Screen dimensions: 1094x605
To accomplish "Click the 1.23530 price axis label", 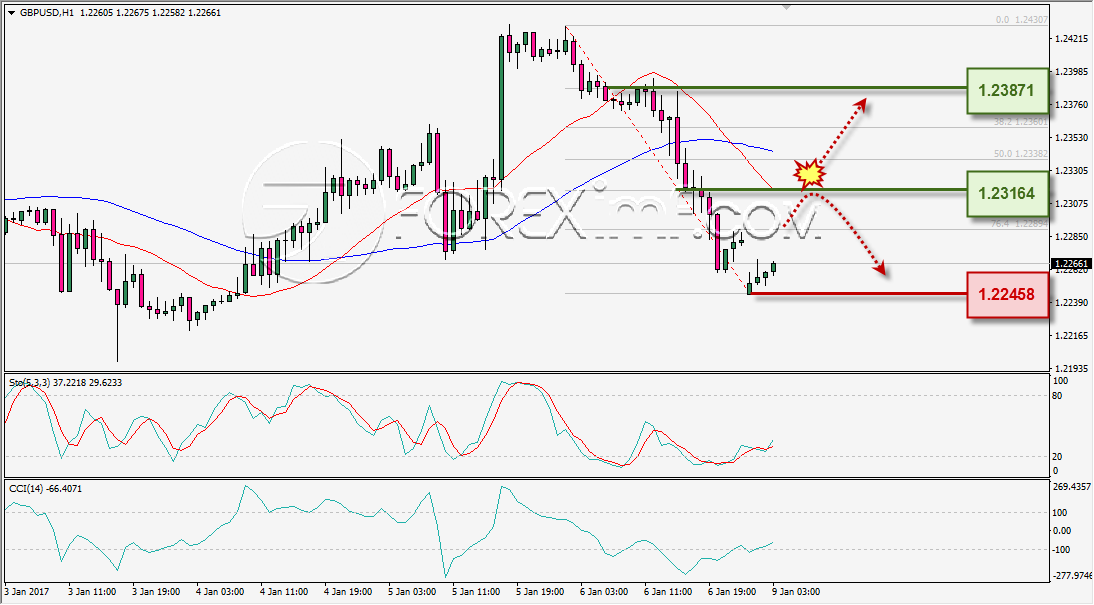I will point(1073,137).
